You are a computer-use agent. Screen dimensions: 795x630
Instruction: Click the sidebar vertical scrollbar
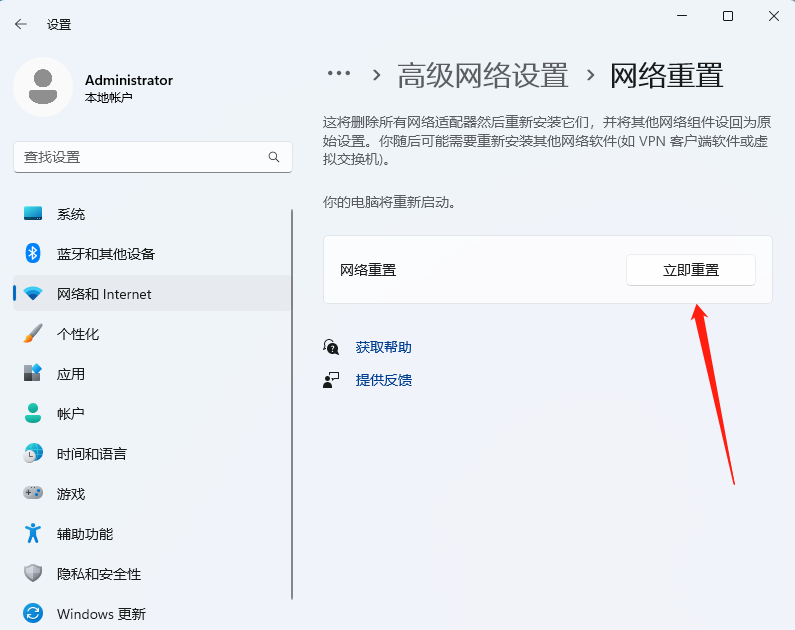[x=292, y=404]
